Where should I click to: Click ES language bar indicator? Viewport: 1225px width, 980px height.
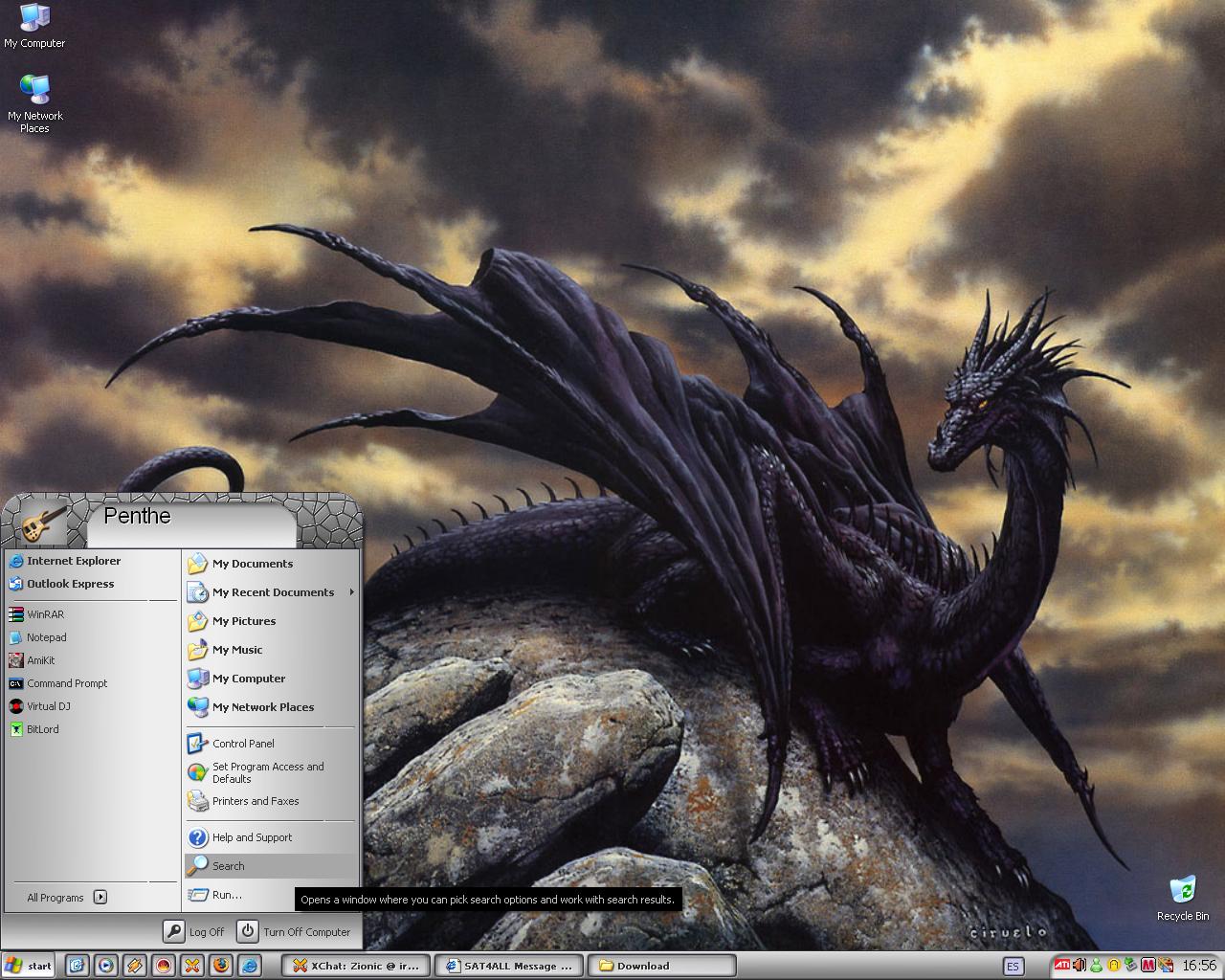tap(1013, 966)
